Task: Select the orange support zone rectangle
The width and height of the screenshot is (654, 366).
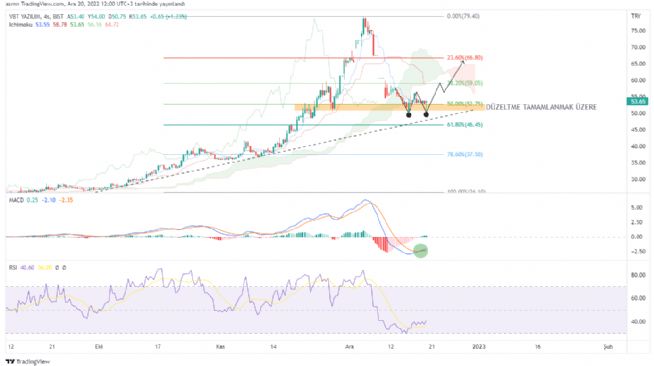Action: pos(389,108)
